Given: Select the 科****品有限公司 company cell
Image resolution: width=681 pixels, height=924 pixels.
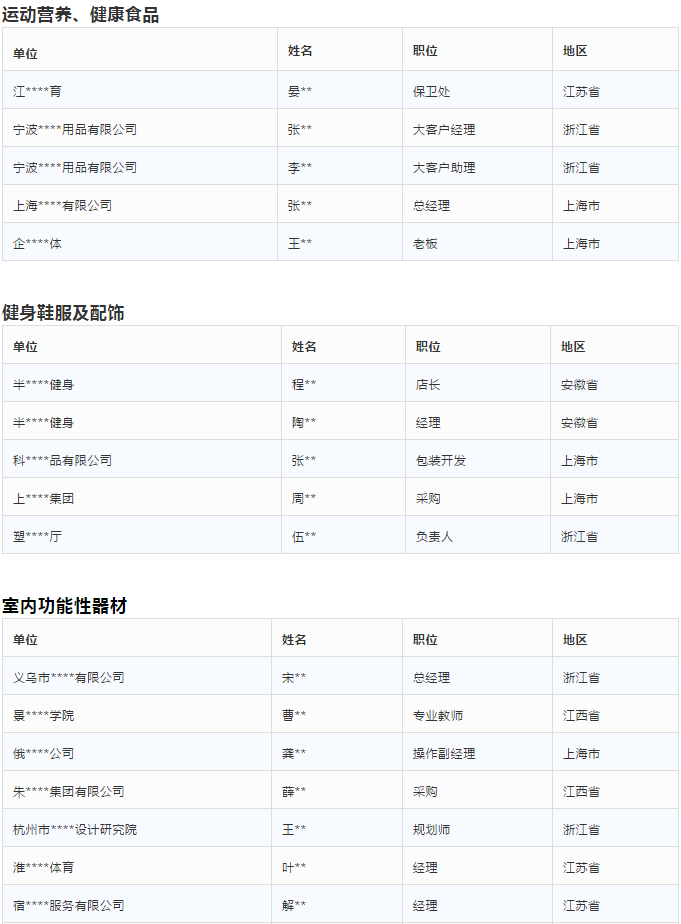Looking at the screenshot, I should [x=62, y=460].
